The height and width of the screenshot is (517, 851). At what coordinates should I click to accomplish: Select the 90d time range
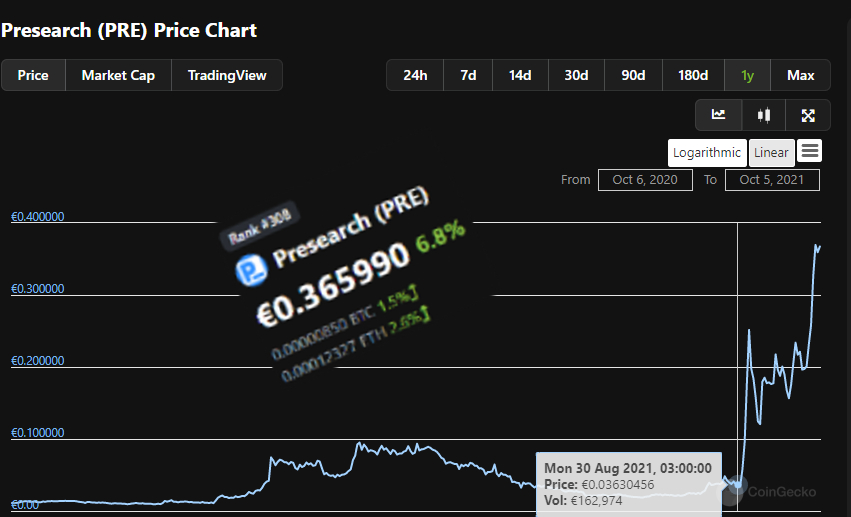point(633,76)
